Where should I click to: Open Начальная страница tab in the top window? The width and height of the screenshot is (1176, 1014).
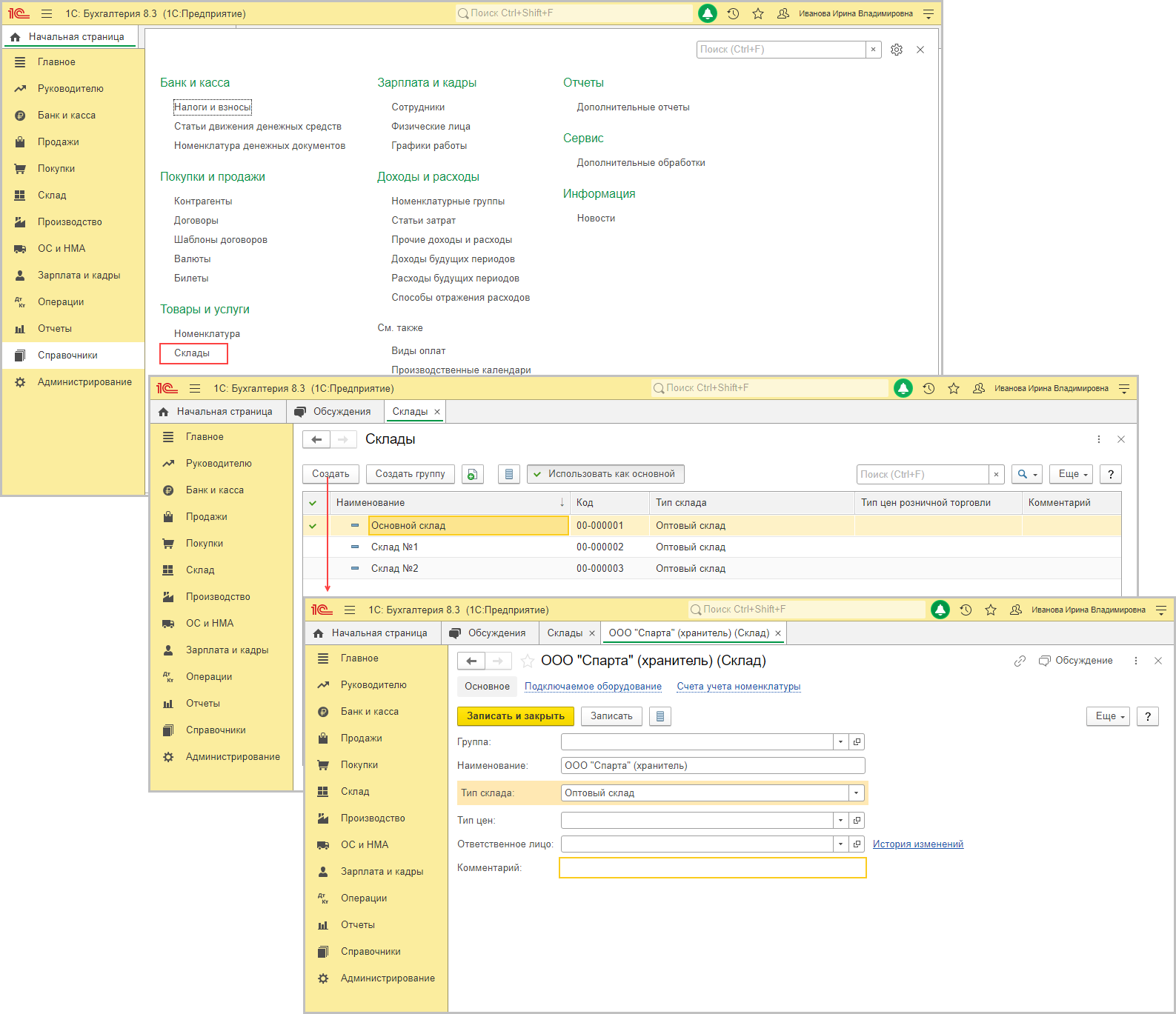pyautogui.click(x=68, y=37)
